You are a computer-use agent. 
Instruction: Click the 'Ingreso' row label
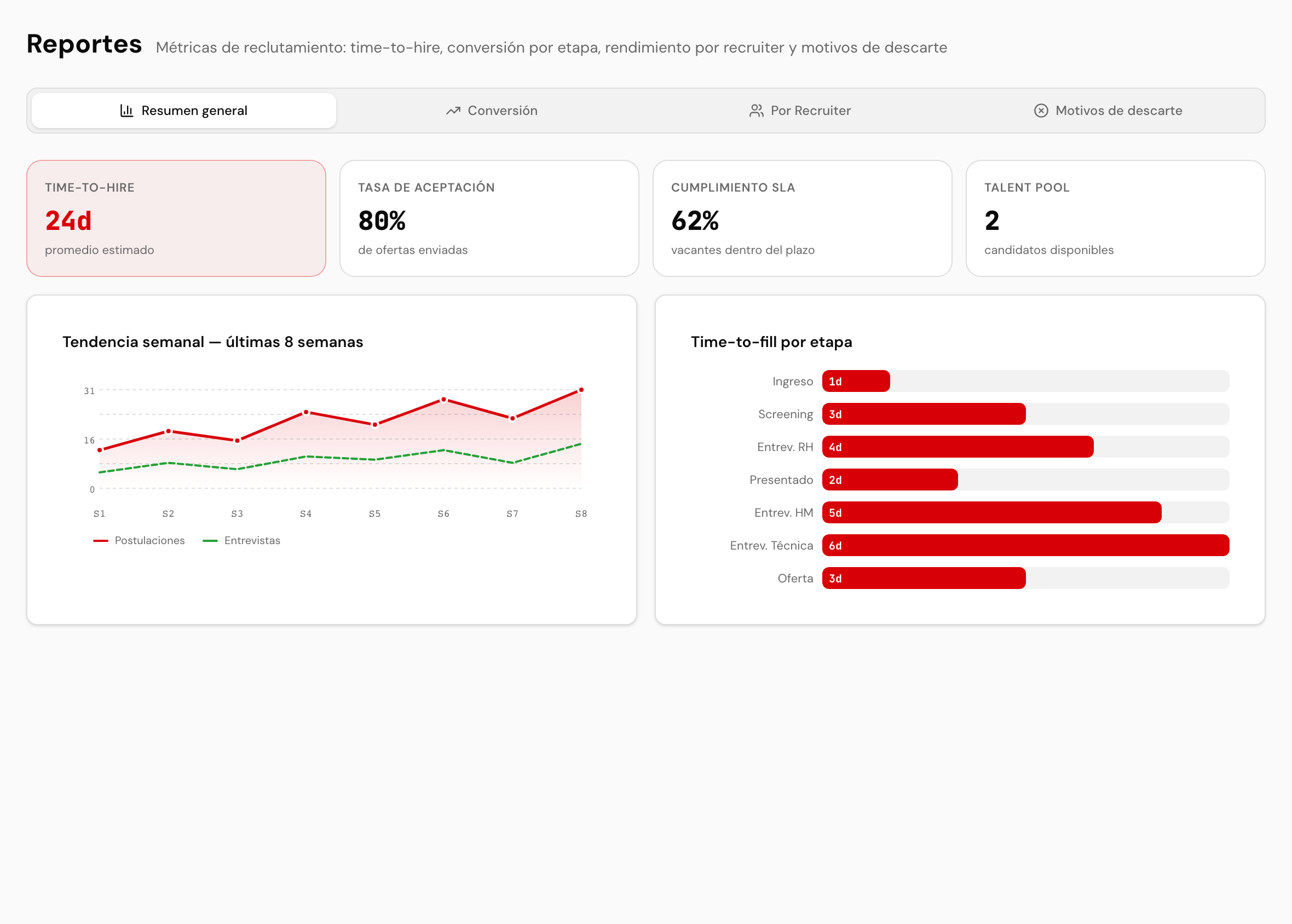[x=793, y=382]
